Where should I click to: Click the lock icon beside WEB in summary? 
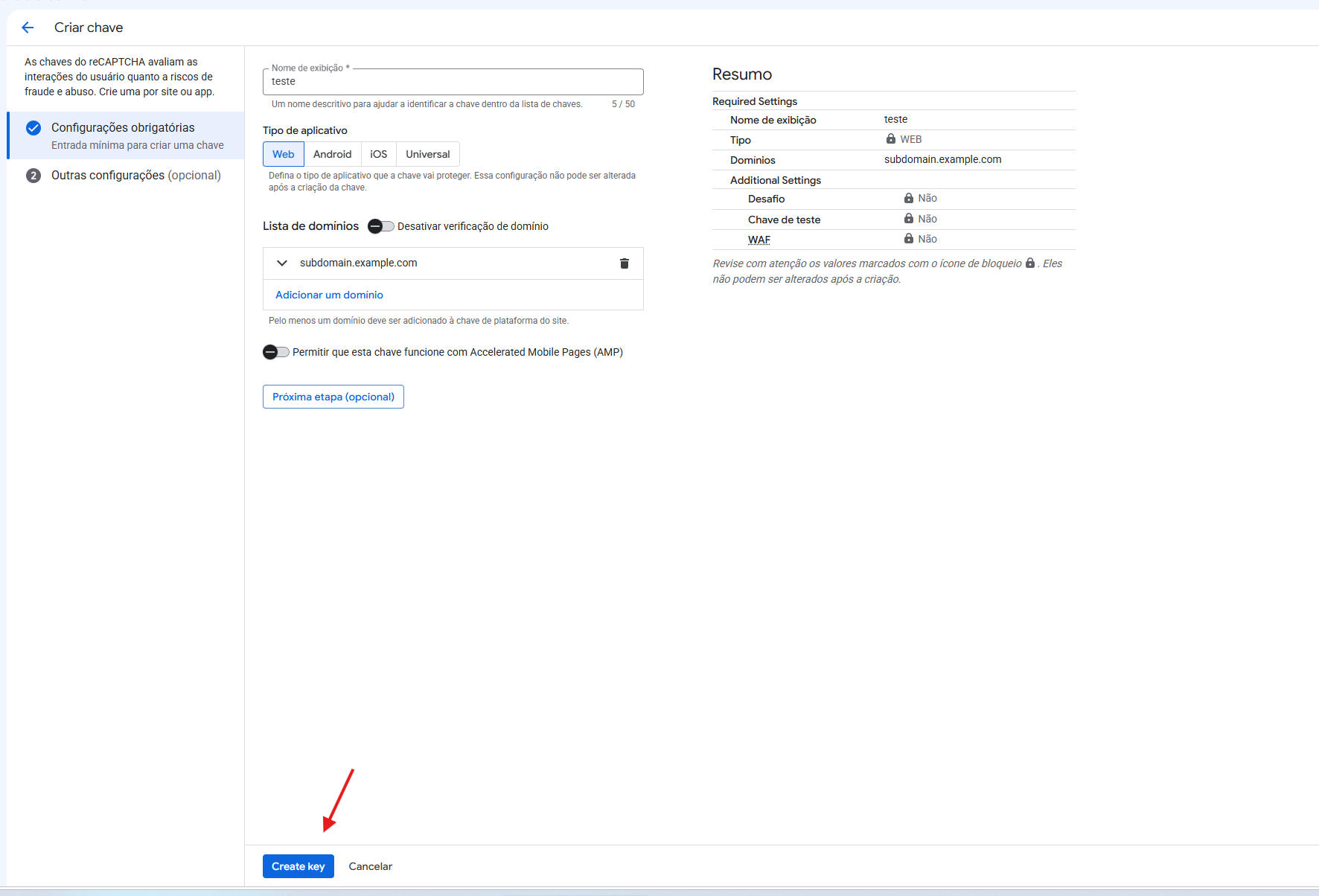tap(891, 139)
